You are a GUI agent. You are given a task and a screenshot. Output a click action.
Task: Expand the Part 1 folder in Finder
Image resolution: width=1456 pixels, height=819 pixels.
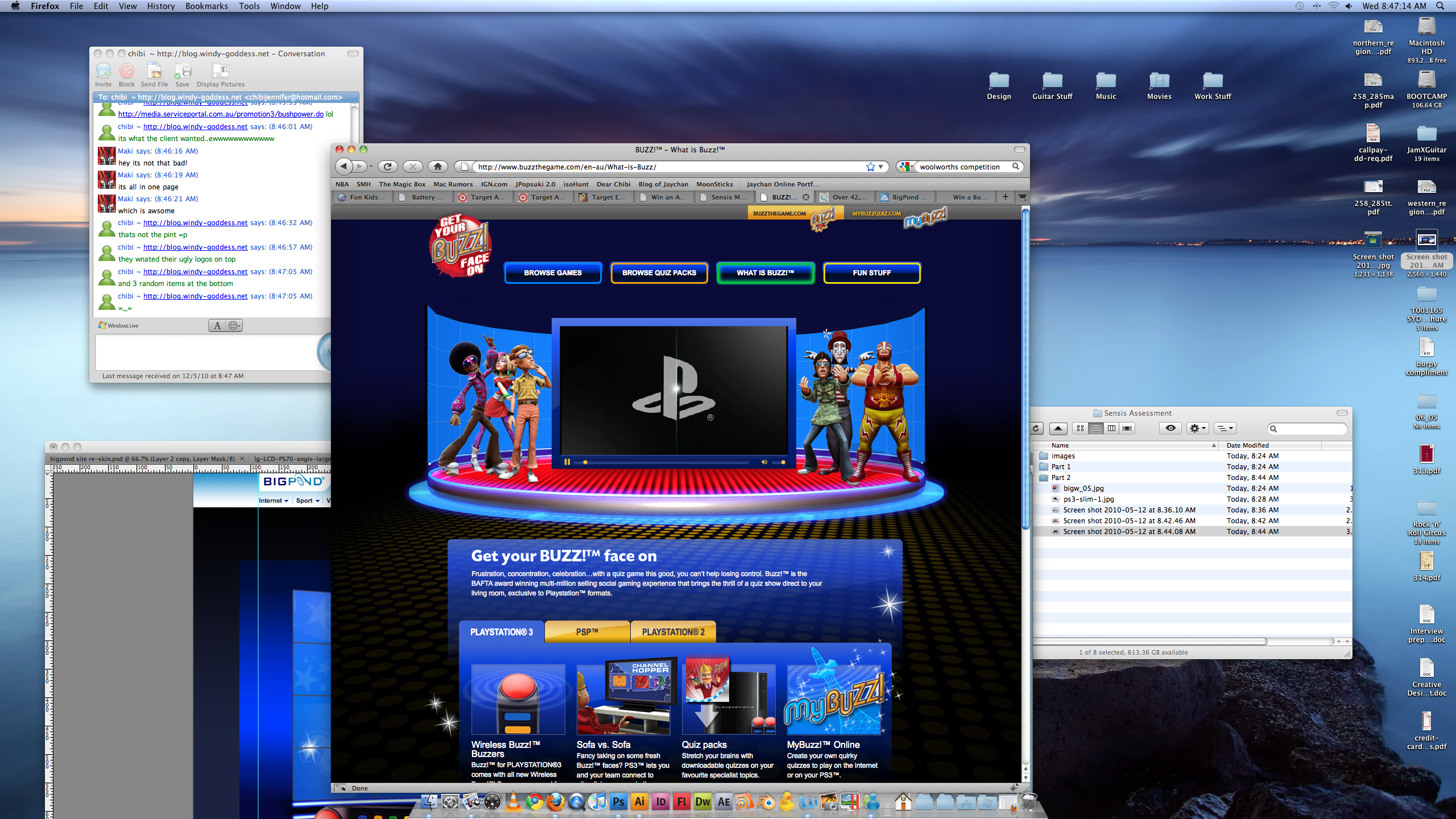(x=1033, y=467)
